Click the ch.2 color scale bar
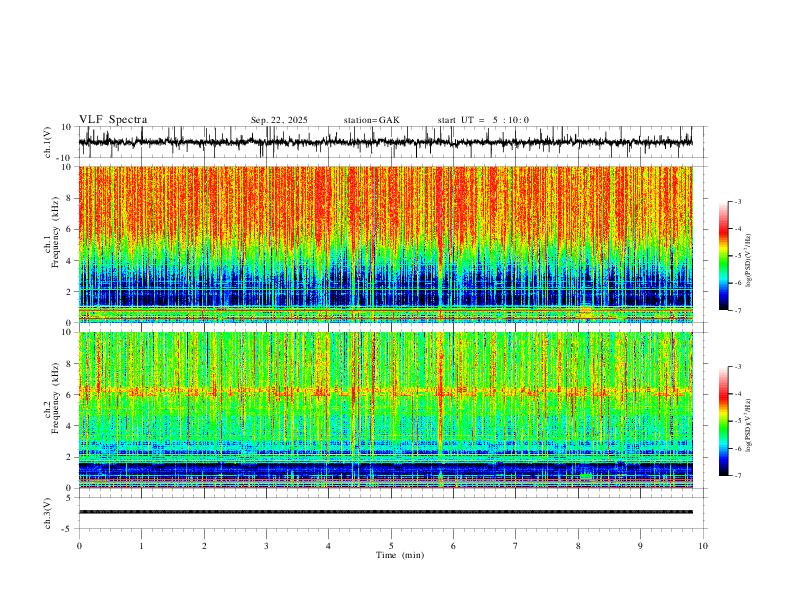 coord(724,421)
